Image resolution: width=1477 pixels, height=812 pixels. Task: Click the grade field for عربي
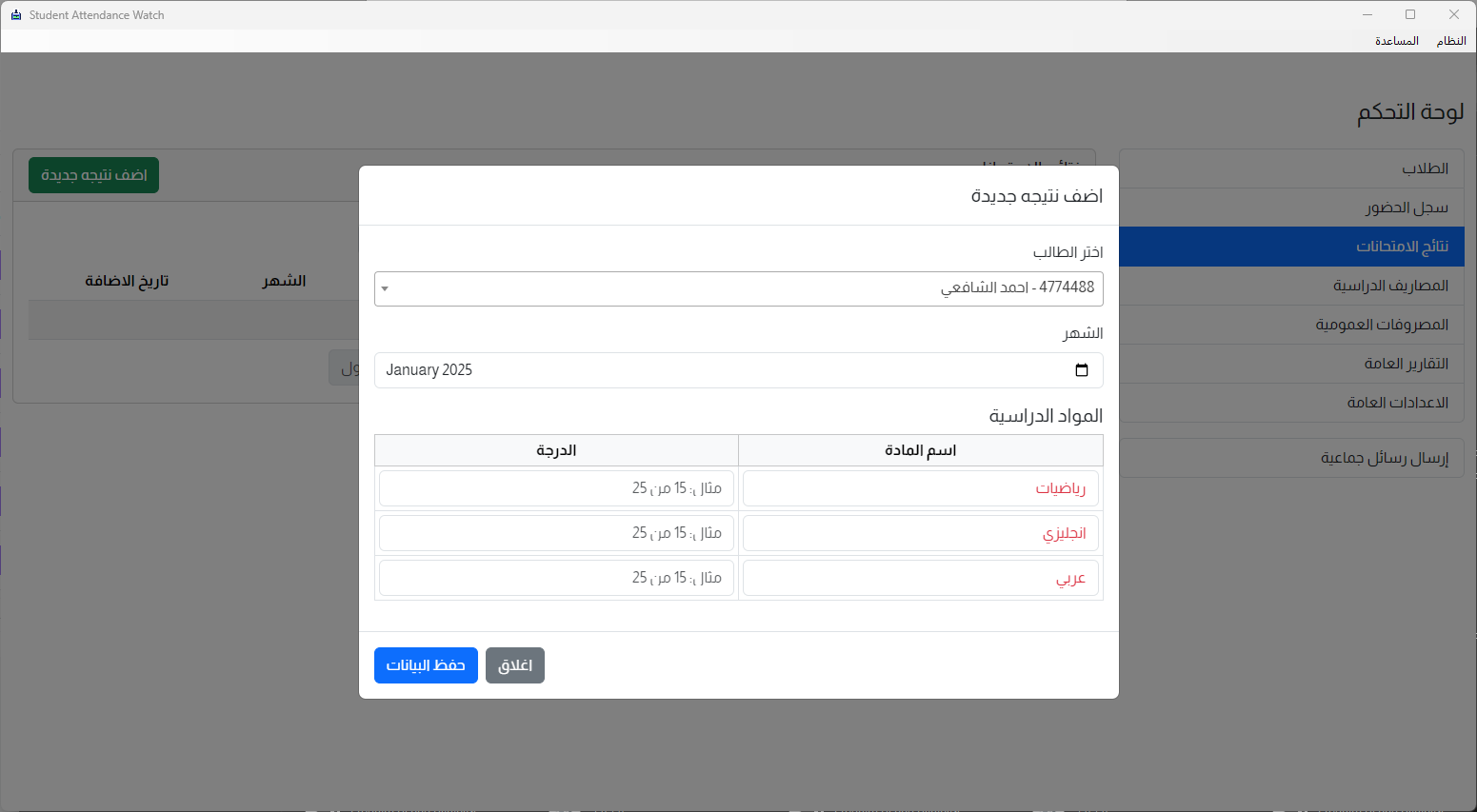coord(556,578)
